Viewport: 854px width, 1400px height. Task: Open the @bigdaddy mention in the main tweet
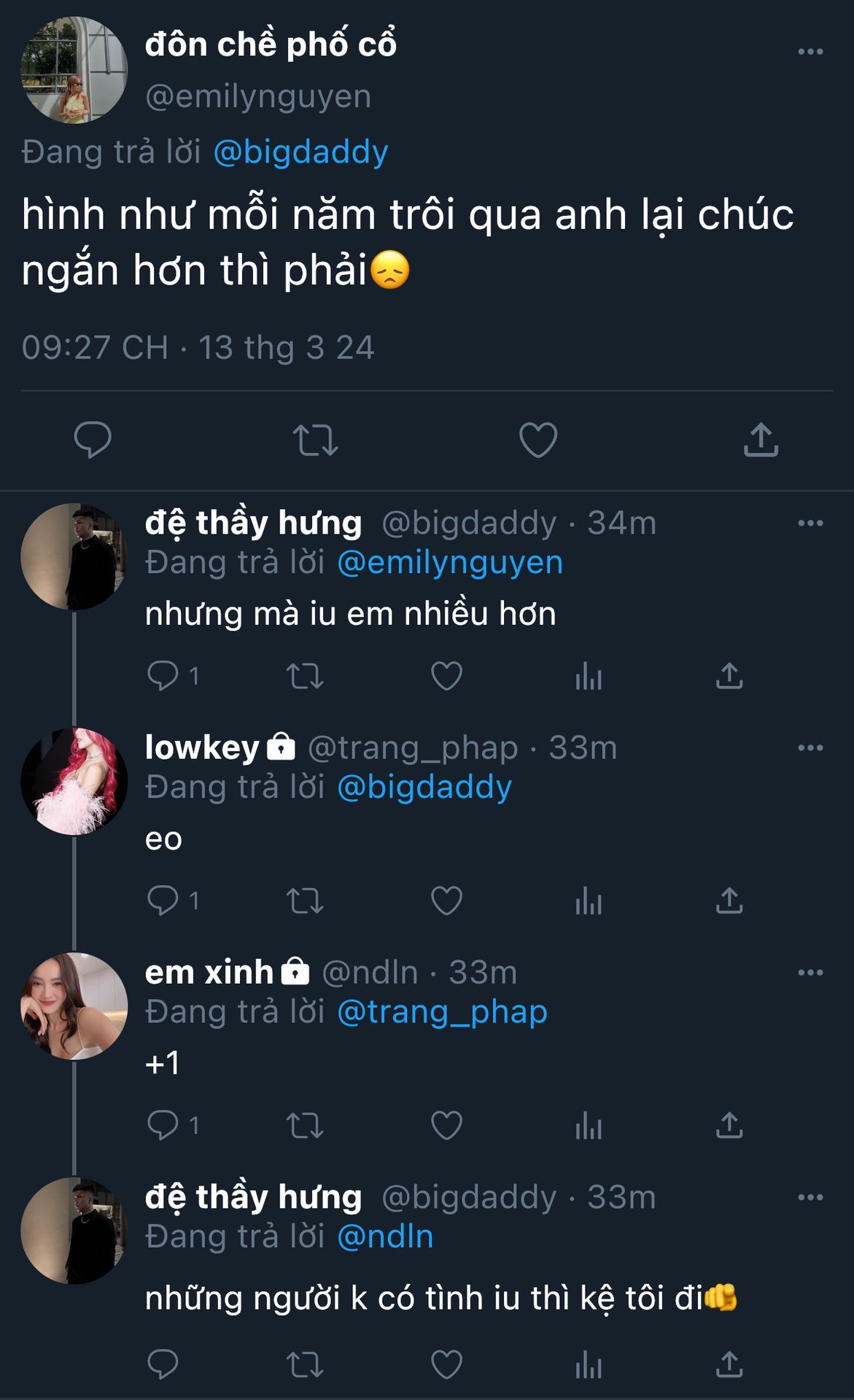[300, 152]
